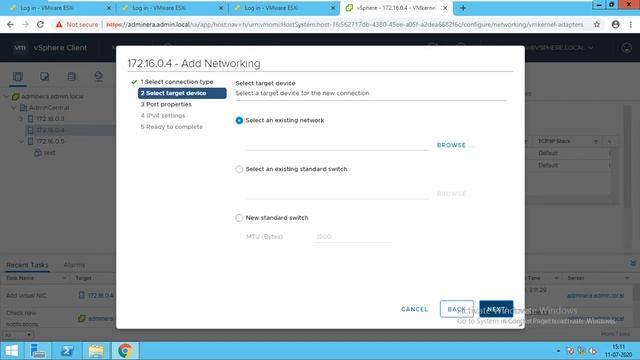
Task: Open Task Name column filter dropdown
Action: tap(64, 278)
